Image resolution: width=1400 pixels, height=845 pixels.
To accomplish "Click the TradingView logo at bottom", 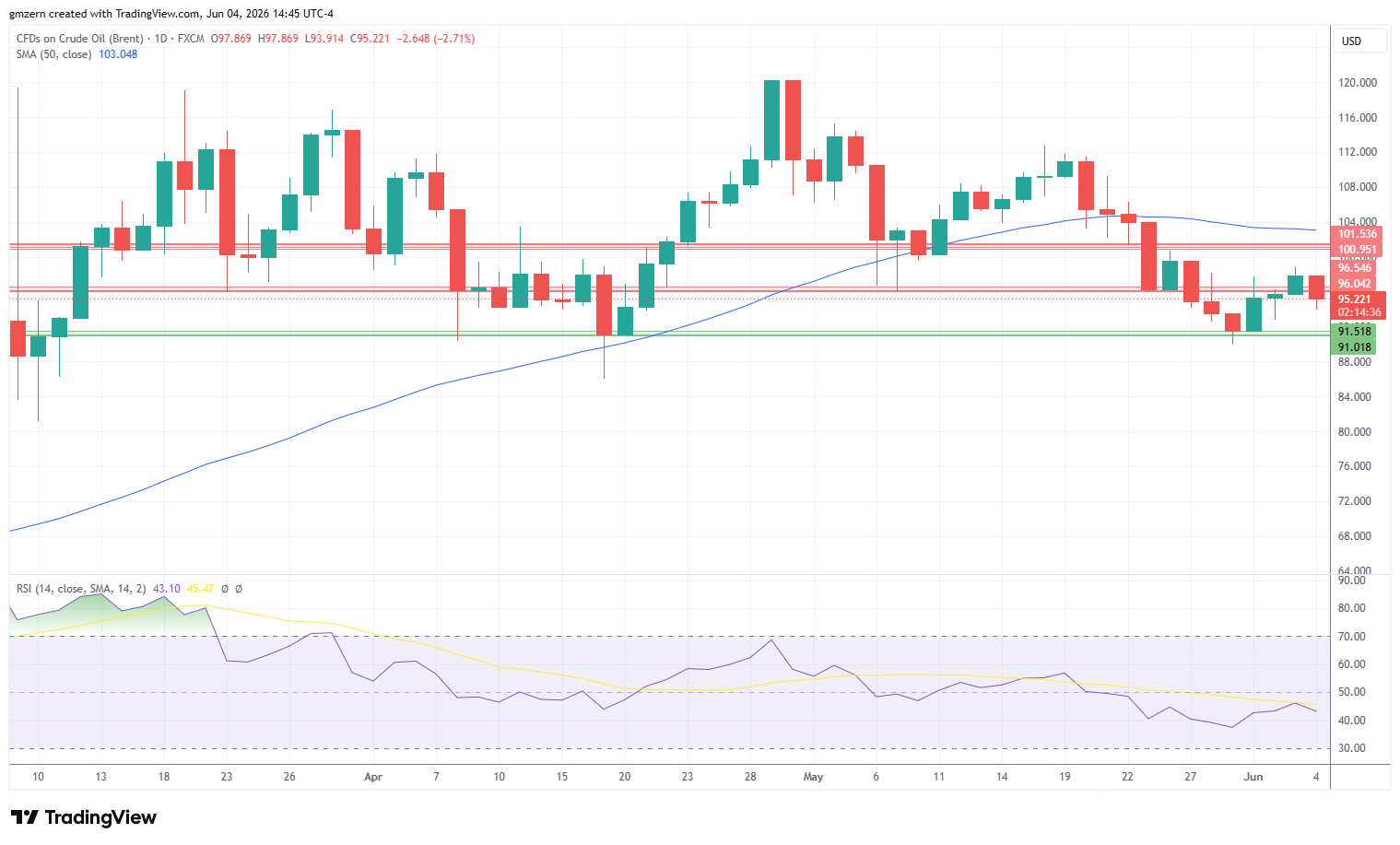I will (x=84, y=817).
